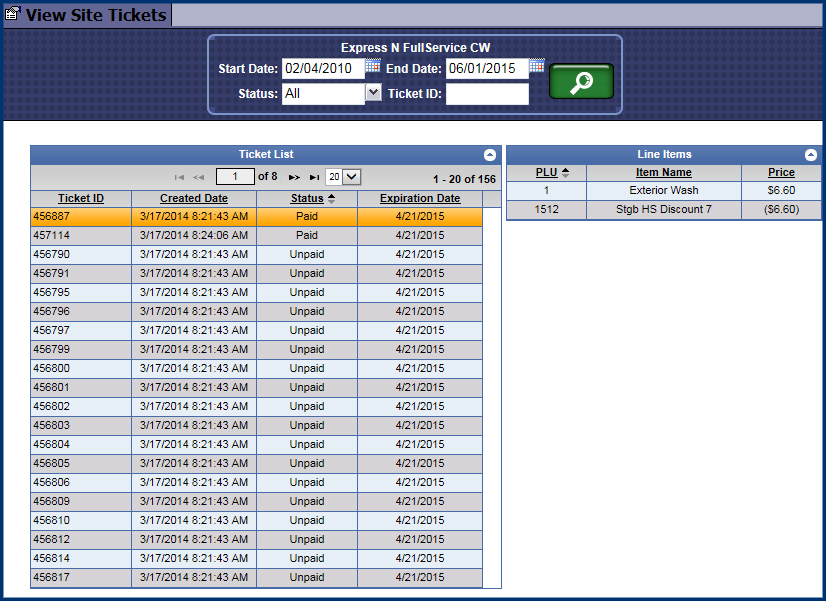The height and width of the screenshot is (601, 826).
Task: Click the page number input box
Action: pyautogui.click(x=235, y=177)
